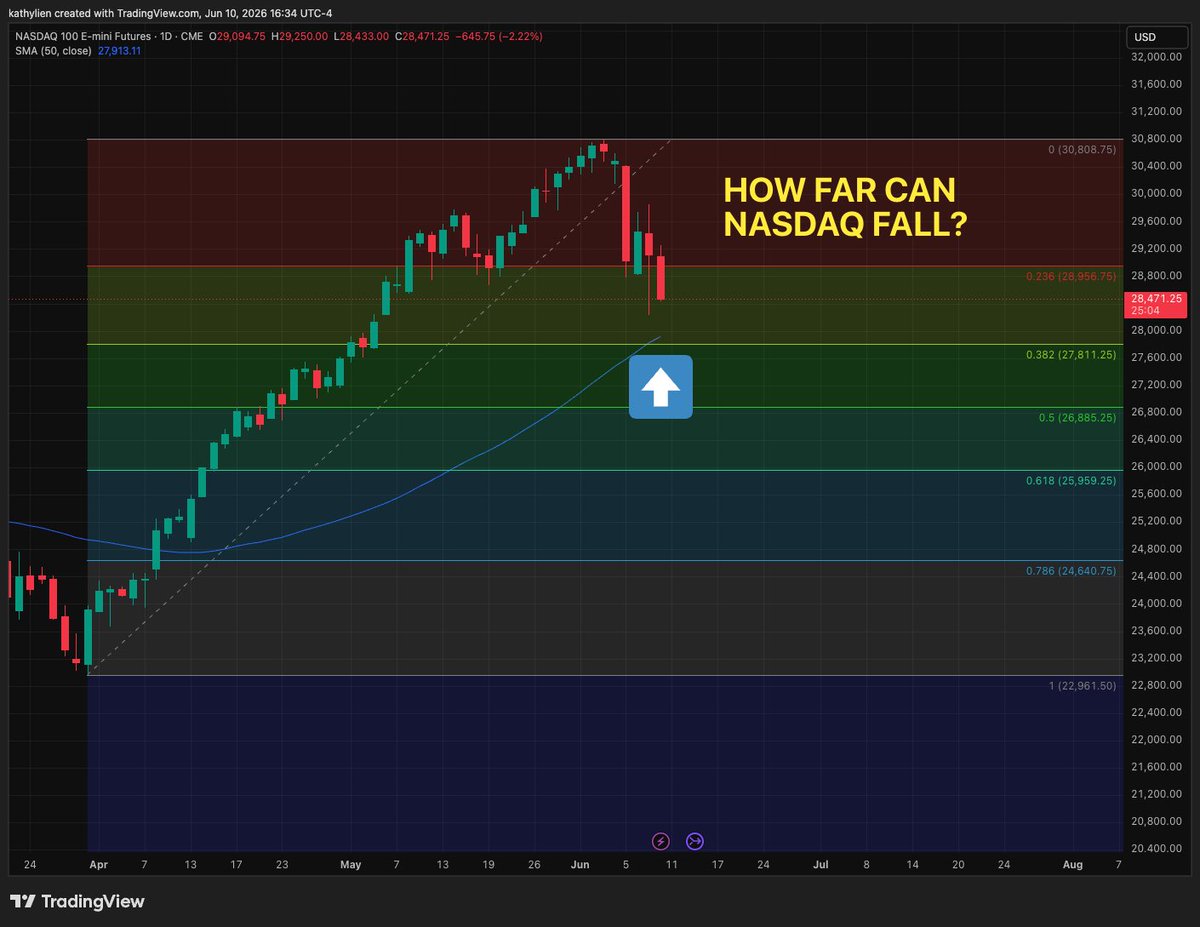The image size is (1200, 927).
Task: Click the 24,000.00 price axis label
Action: click(1157, 603)
